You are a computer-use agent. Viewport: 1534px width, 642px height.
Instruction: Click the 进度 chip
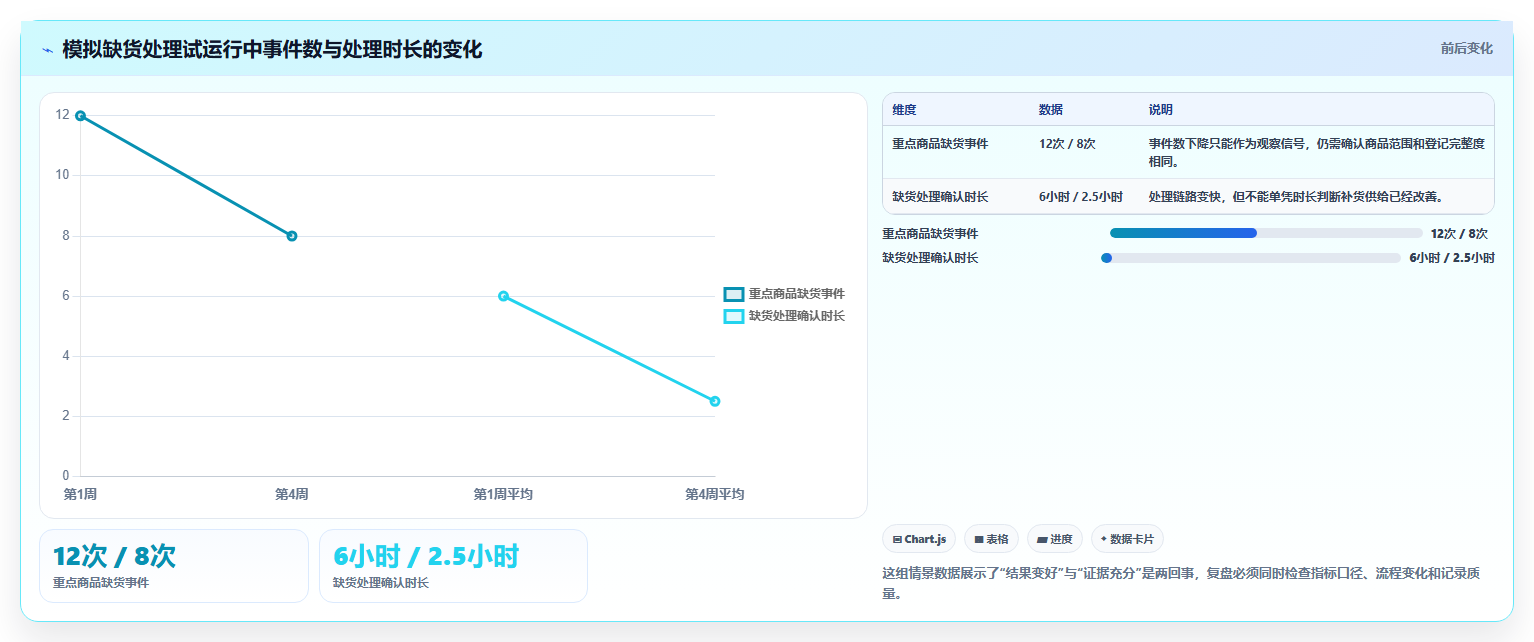(x=1055, y=539)
